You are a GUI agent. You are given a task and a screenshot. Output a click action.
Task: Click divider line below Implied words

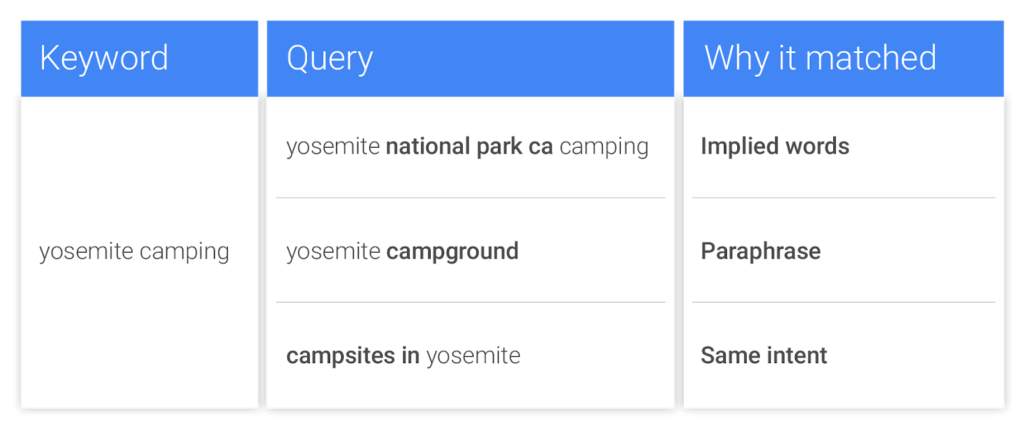(843, 198)
